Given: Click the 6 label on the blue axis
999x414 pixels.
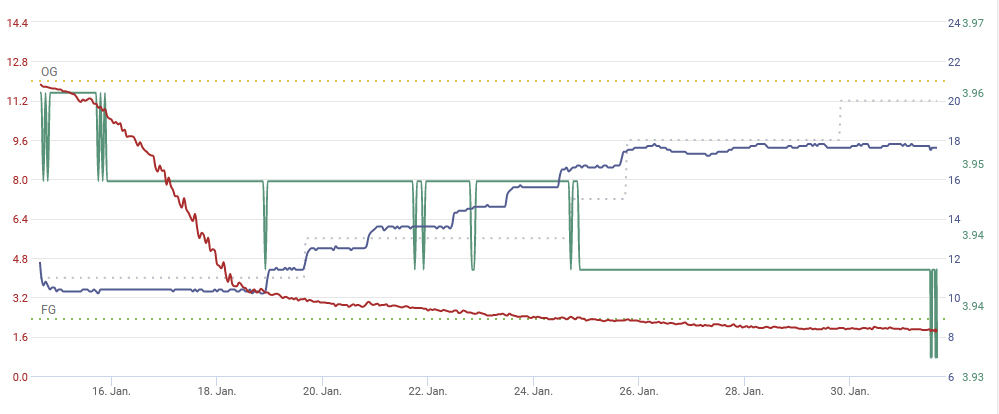Looking at the screenshot, I should (951, 377).
